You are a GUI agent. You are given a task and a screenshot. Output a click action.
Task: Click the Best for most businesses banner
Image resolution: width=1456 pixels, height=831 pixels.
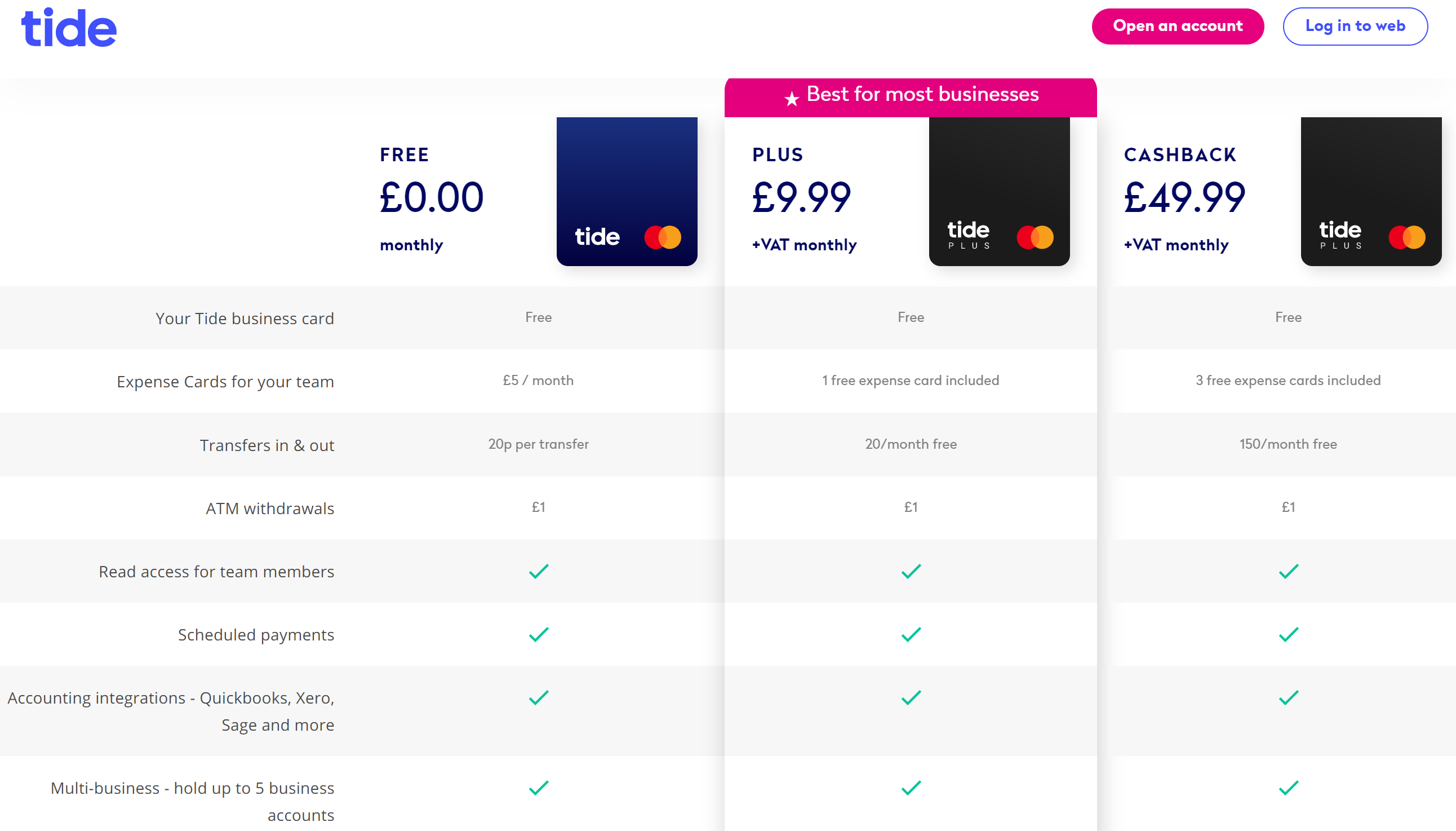click(922, 94)
